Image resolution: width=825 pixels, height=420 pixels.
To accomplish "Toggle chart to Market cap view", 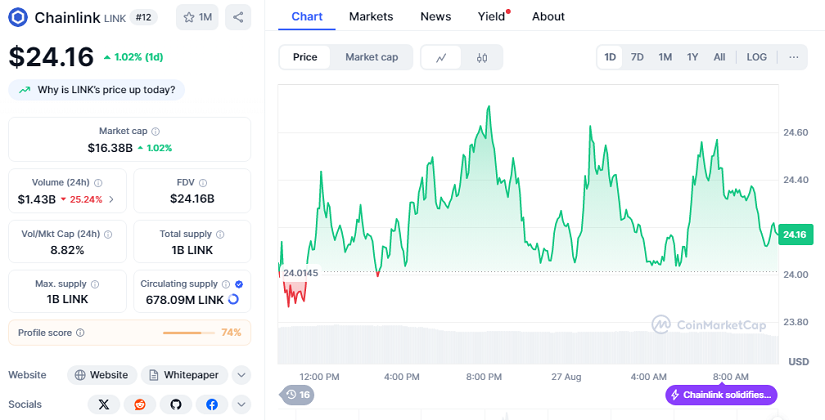I will (371, 57).
